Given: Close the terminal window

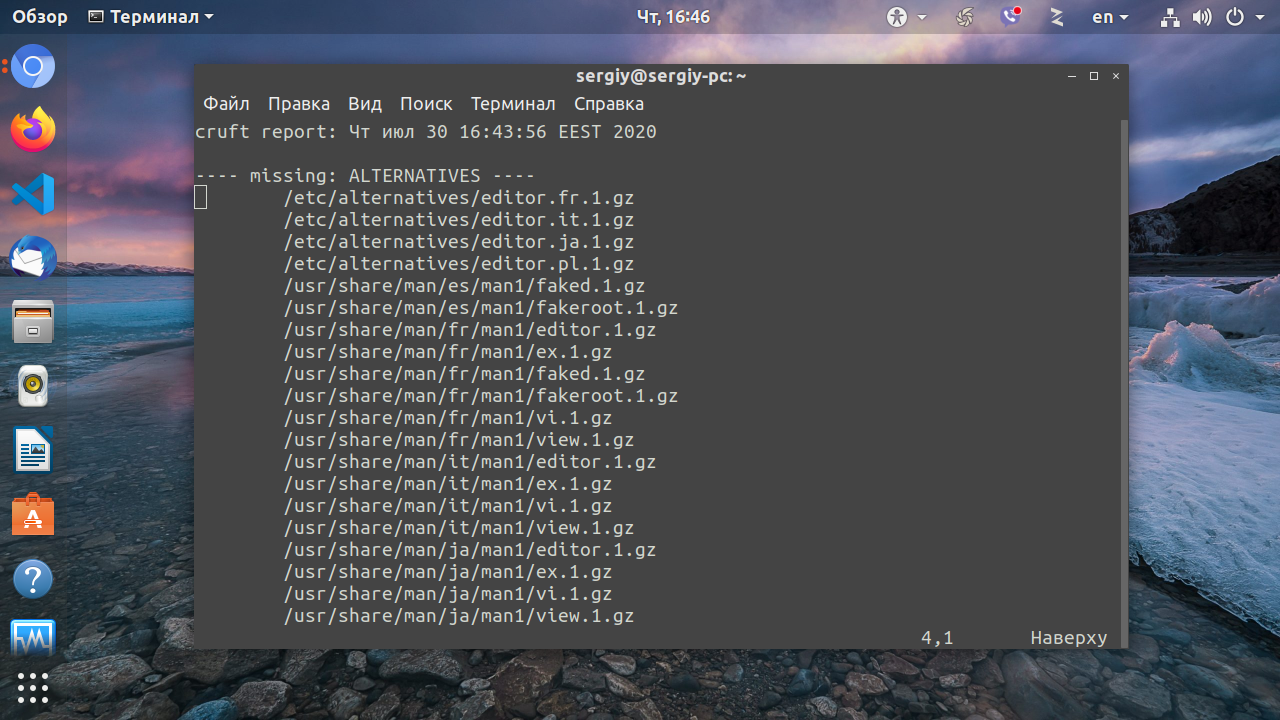Looking at the screenshot, I should pos(1116,76).
